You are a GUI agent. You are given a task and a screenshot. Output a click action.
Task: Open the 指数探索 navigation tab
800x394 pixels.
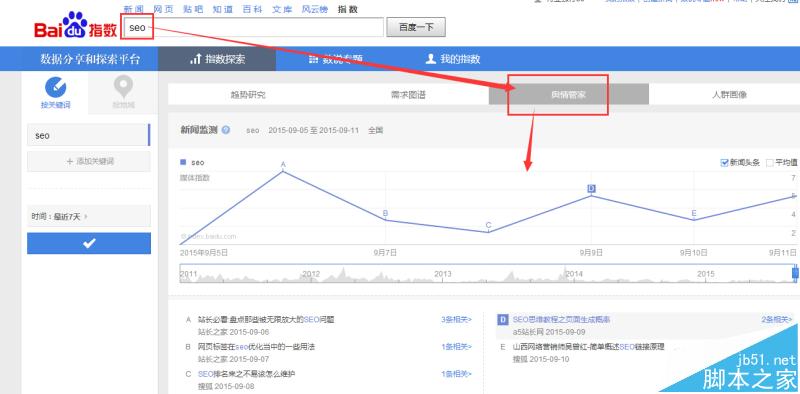[217, 59]
